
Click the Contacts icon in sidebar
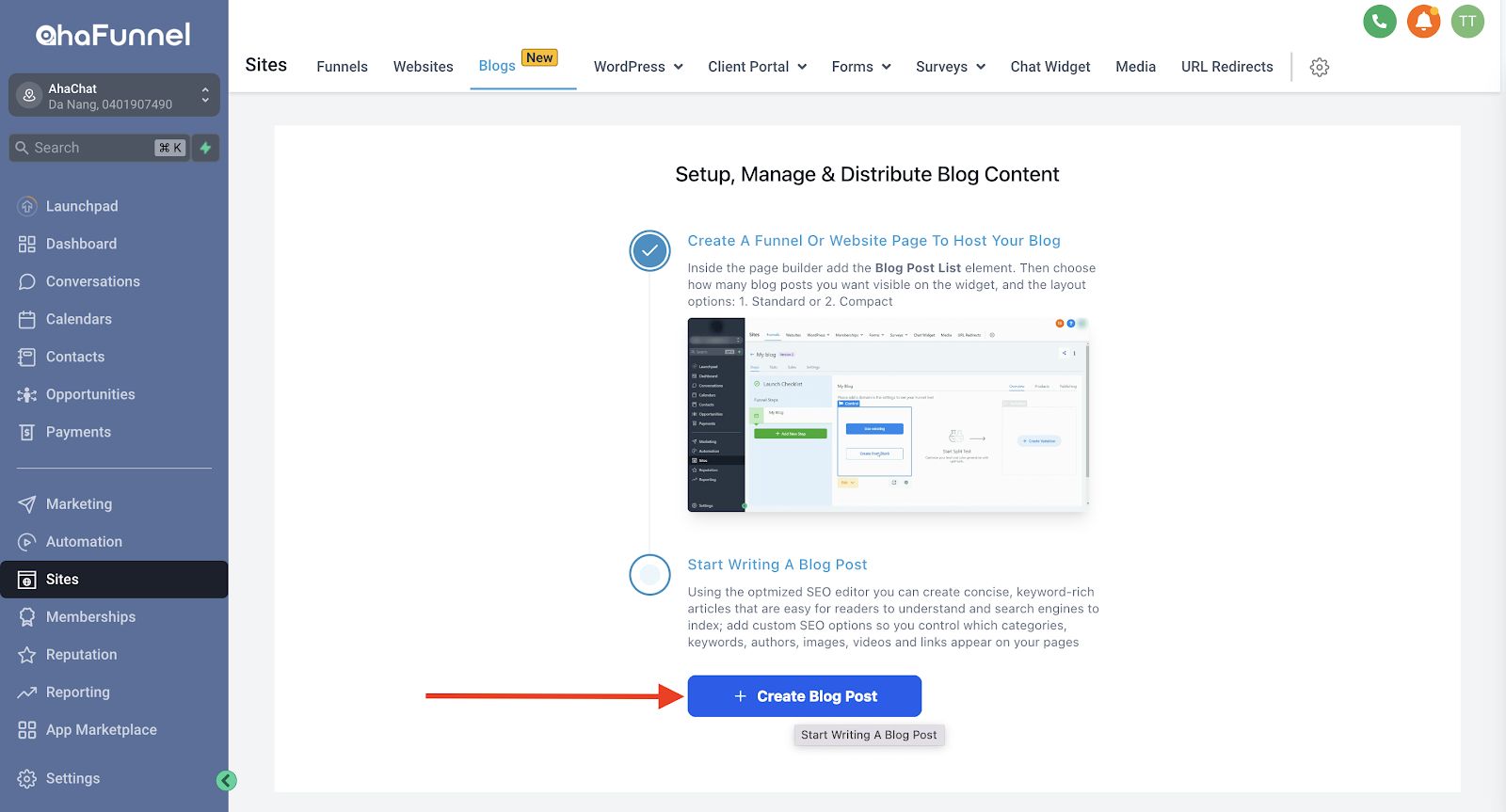pyautogui.click(x=27, y=357)
